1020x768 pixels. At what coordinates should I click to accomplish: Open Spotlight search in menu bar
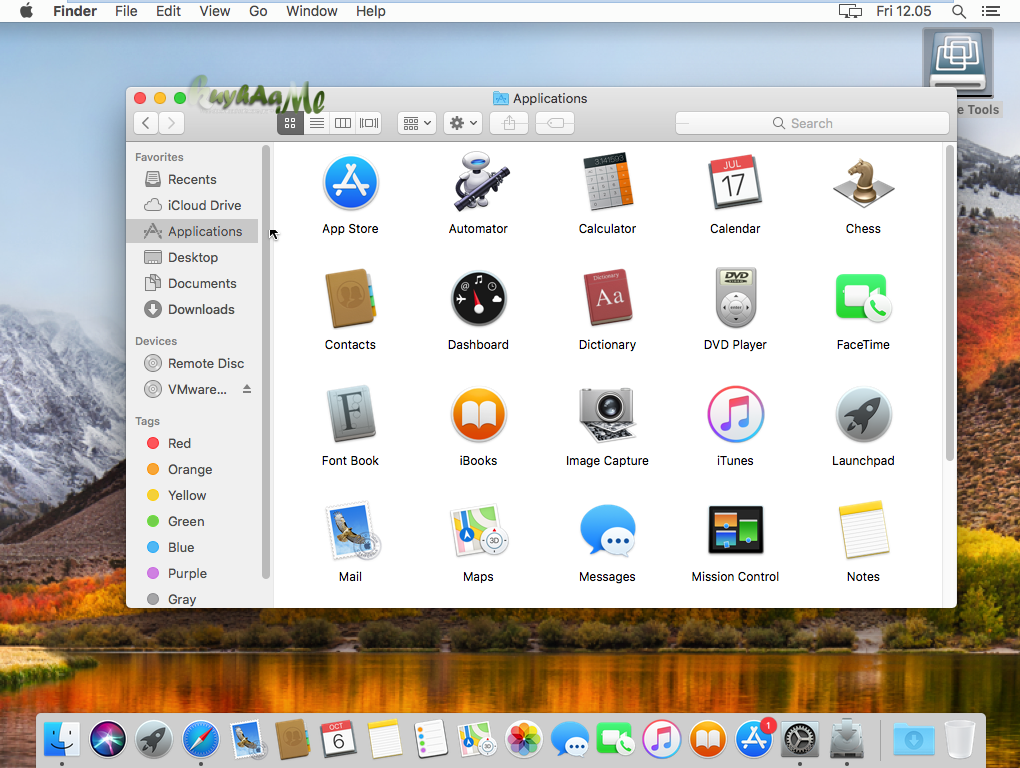coord(959,11)
